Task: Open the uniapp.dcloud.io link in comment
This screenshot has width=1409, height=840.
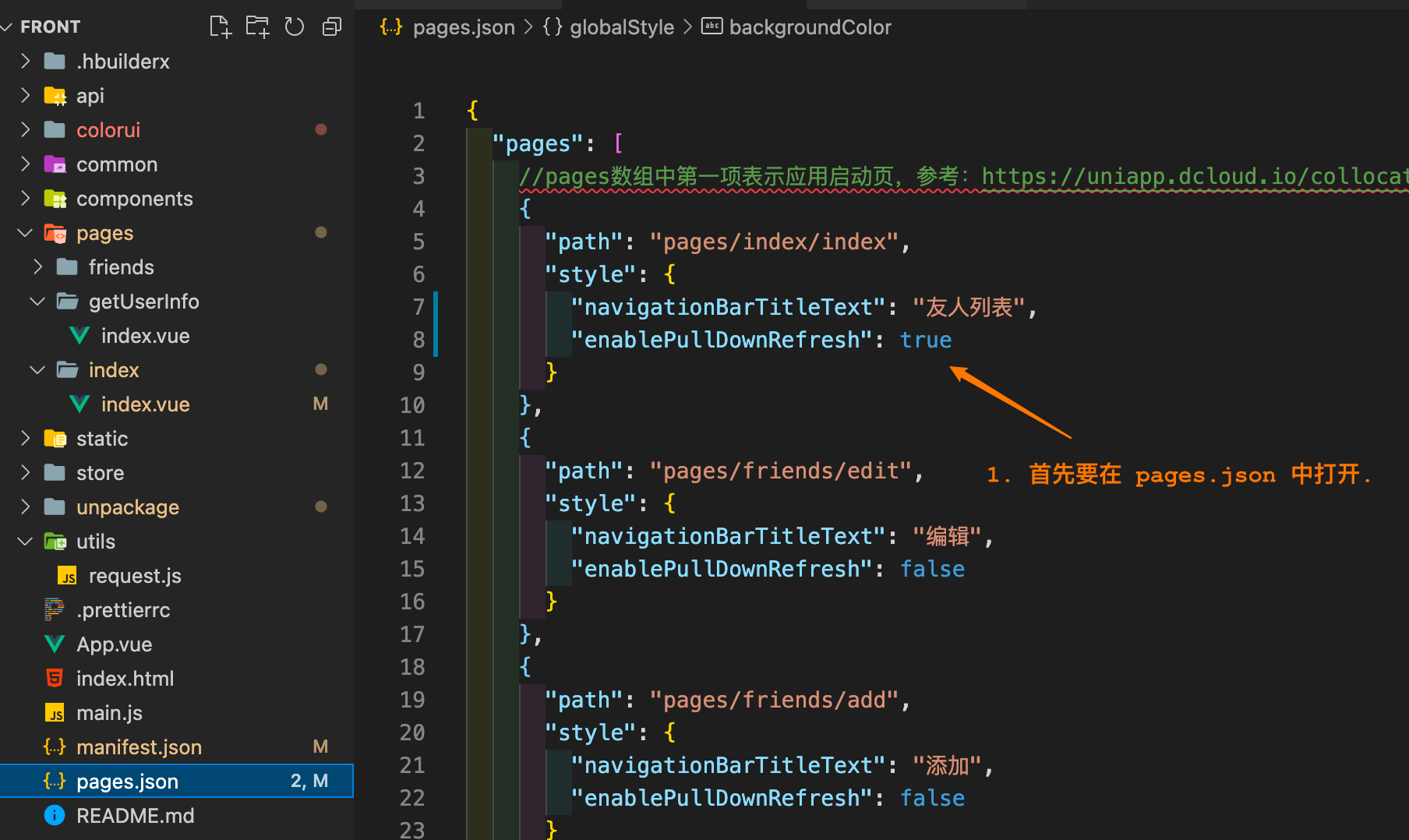Action: coord(1195,176)
